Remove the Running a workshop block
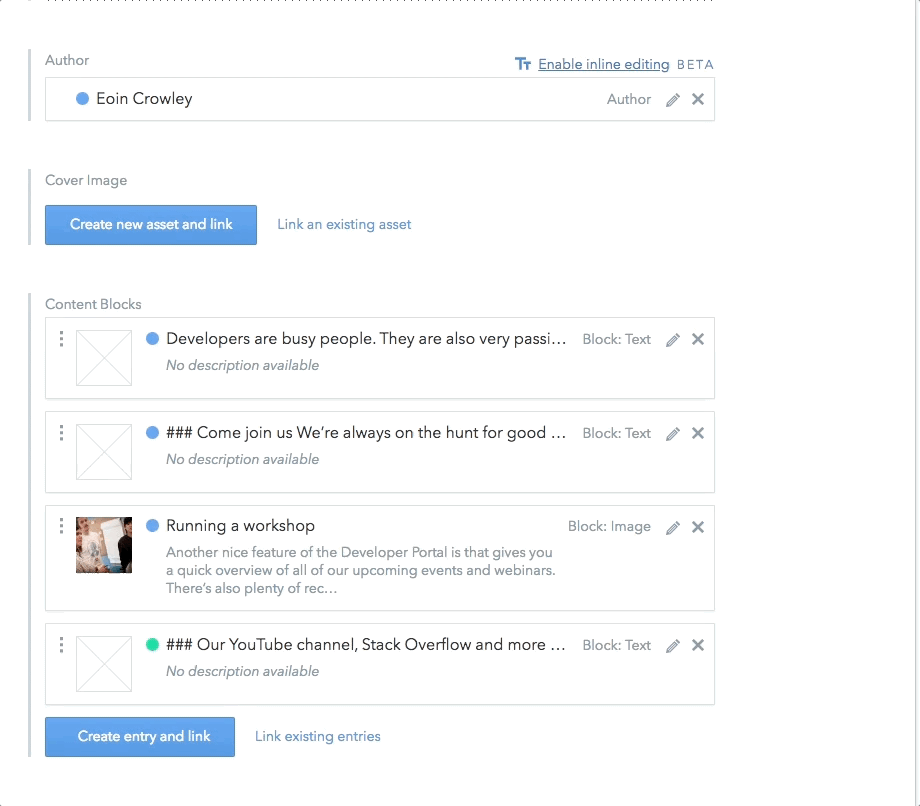The image size is (920, 806). click(x=698, y=527)
